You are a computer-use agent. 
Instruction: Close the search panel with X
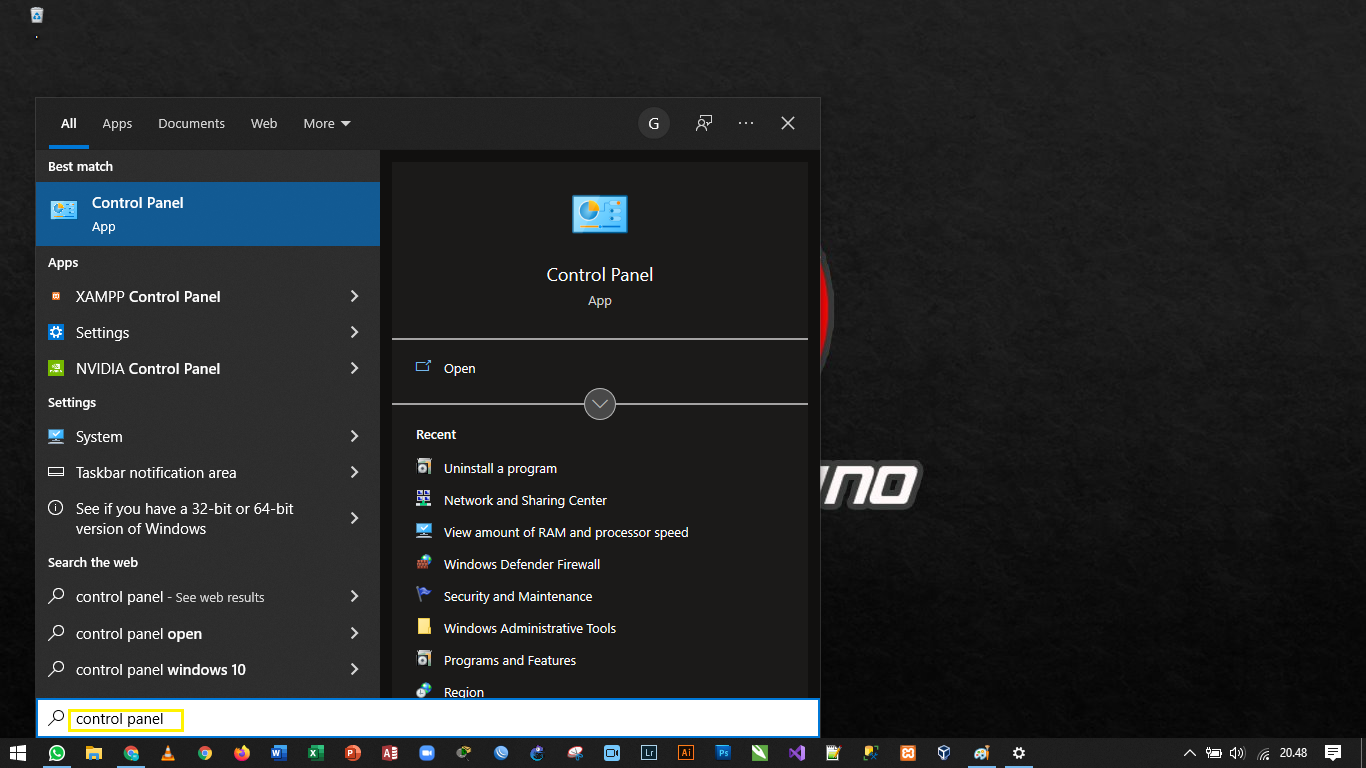(788, 123)
